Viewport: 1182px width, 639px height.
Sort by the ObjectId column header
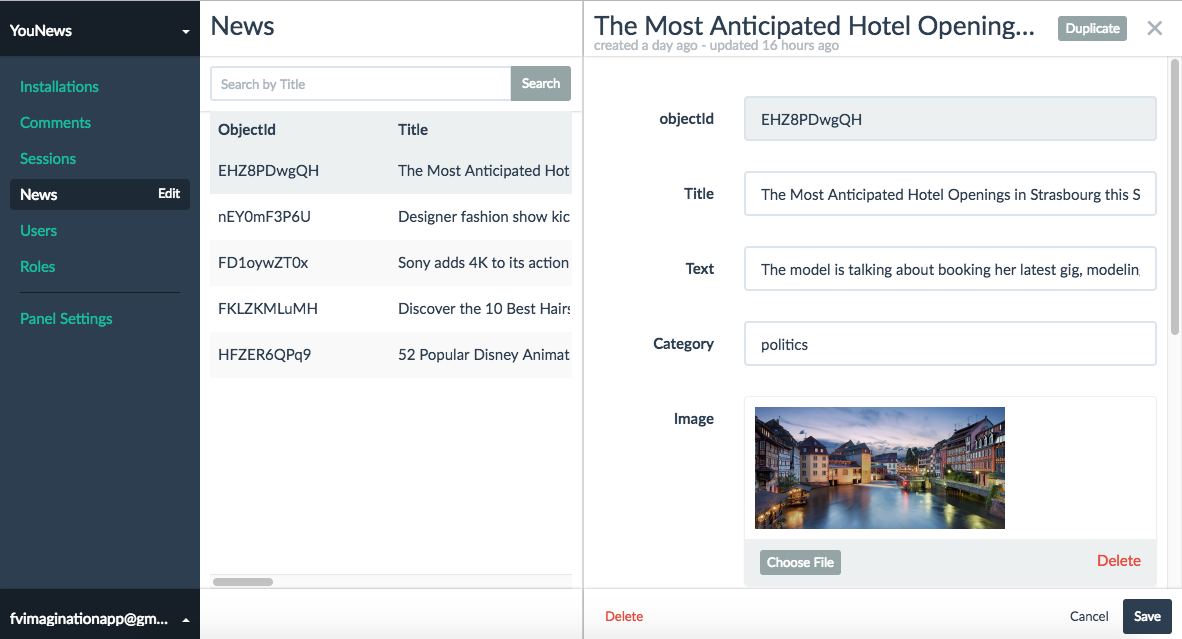click(247, 130)
